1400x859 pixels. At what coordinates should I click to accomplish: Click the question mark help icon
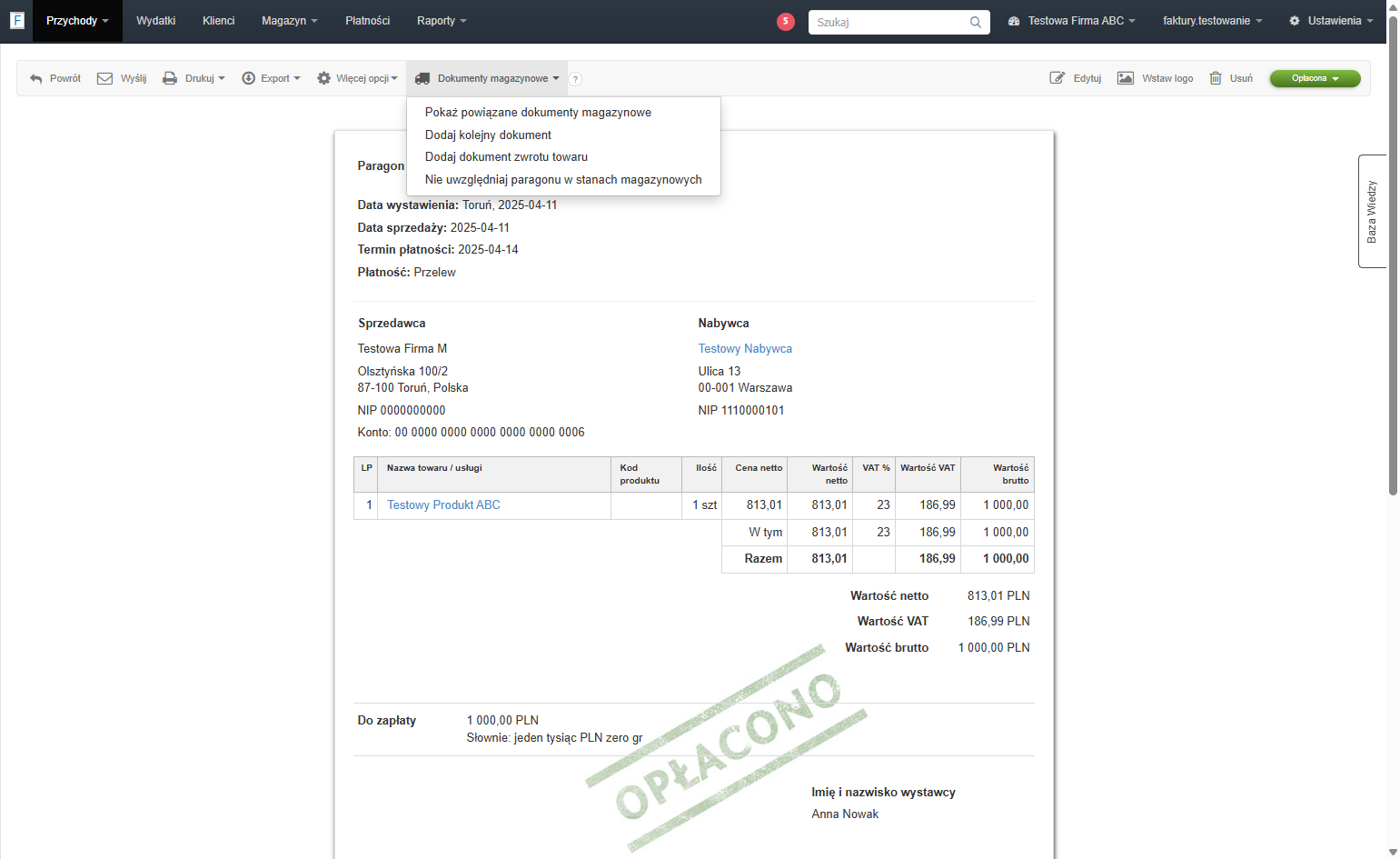point(575,79)
